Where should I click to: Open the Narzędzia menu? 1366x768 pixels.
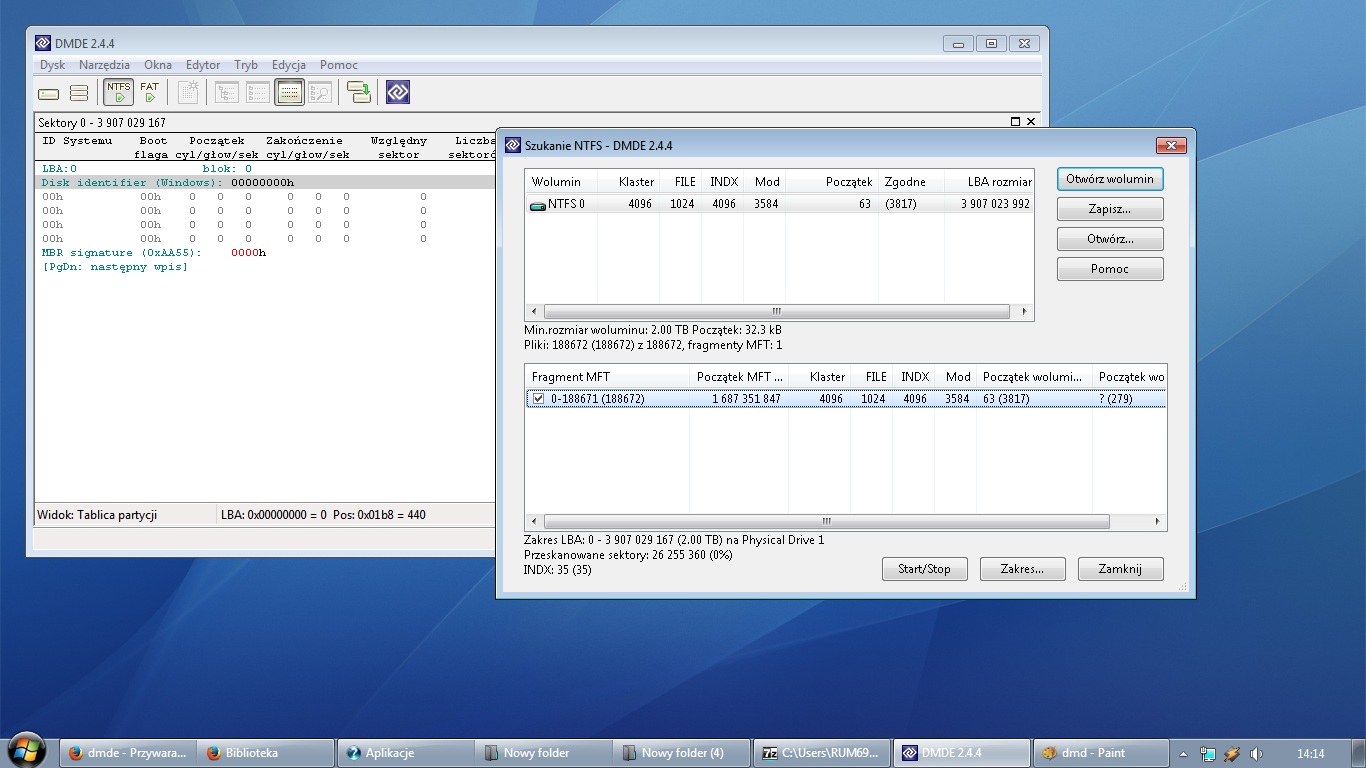pos(104,65)
